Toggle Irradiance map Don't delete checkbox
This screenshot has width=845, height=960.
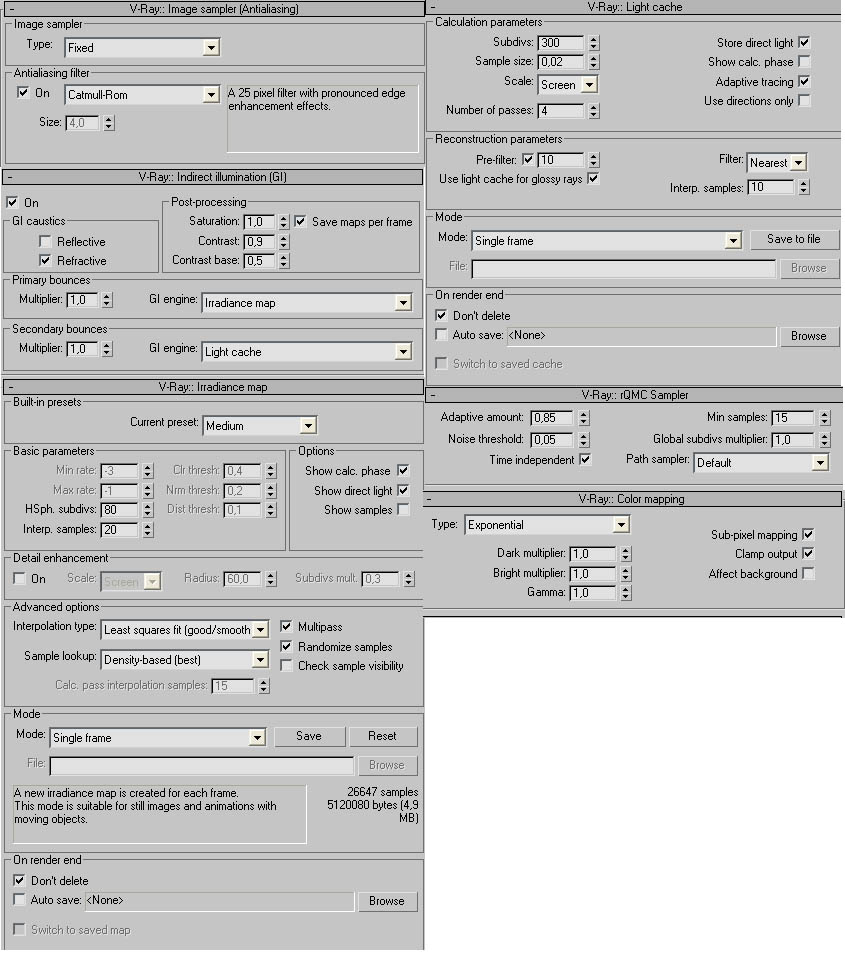[20, 880]
